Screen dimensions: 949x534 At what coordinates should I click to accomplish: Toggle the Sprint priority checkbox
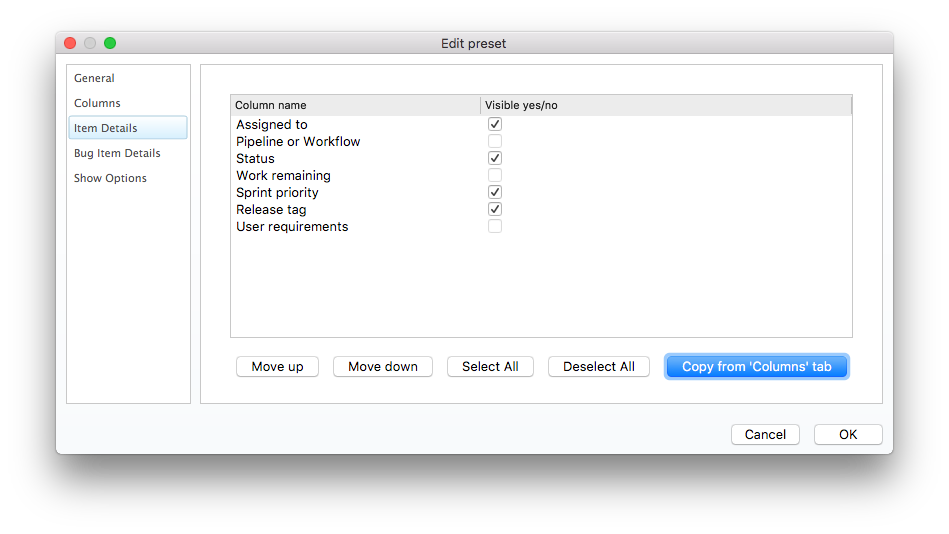coord(494,192)
